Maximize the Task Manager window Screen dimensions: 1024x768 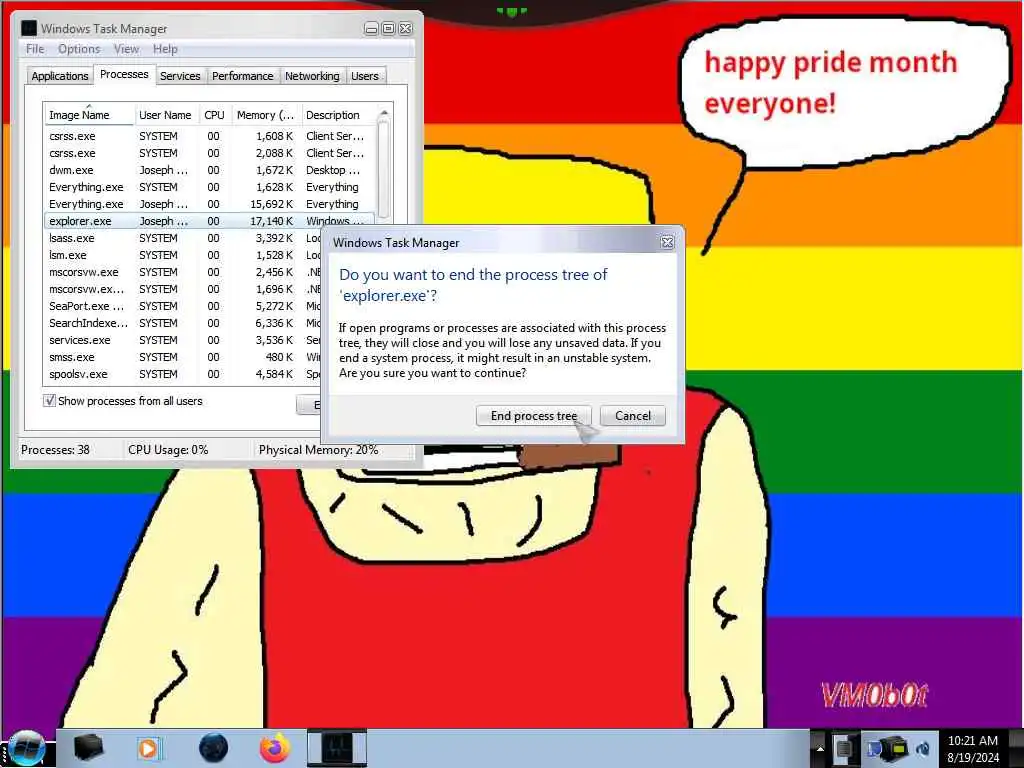click(388, 28)
